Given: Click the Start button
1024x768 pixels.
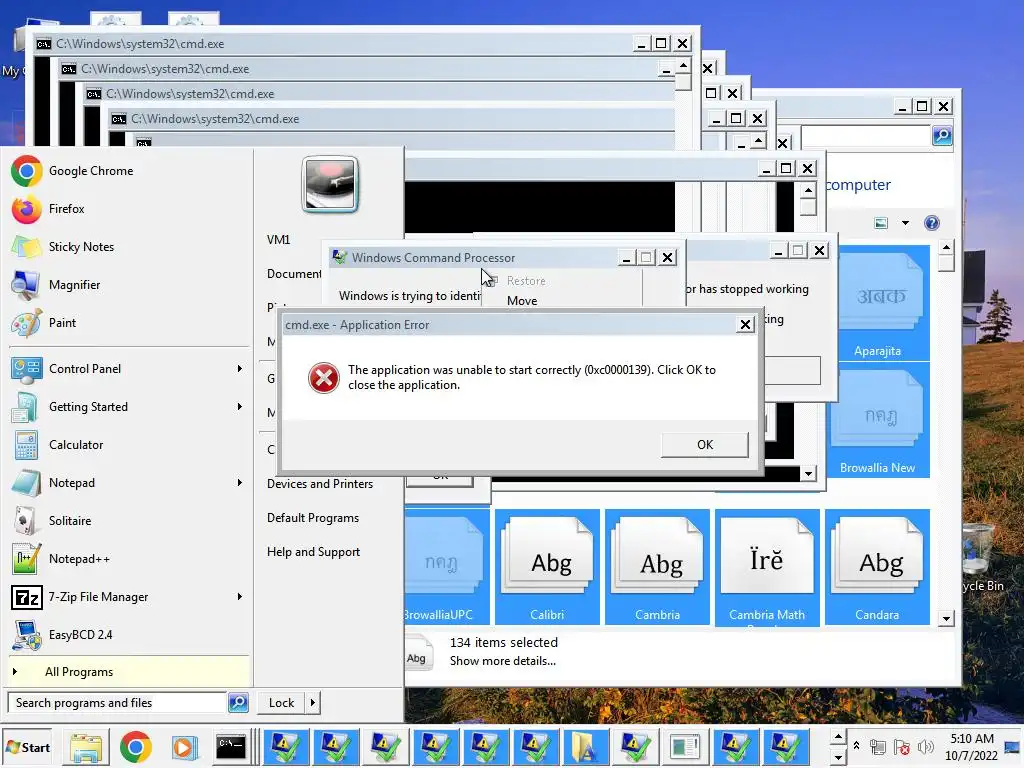Looking at the screenshot, I should 27,747.
